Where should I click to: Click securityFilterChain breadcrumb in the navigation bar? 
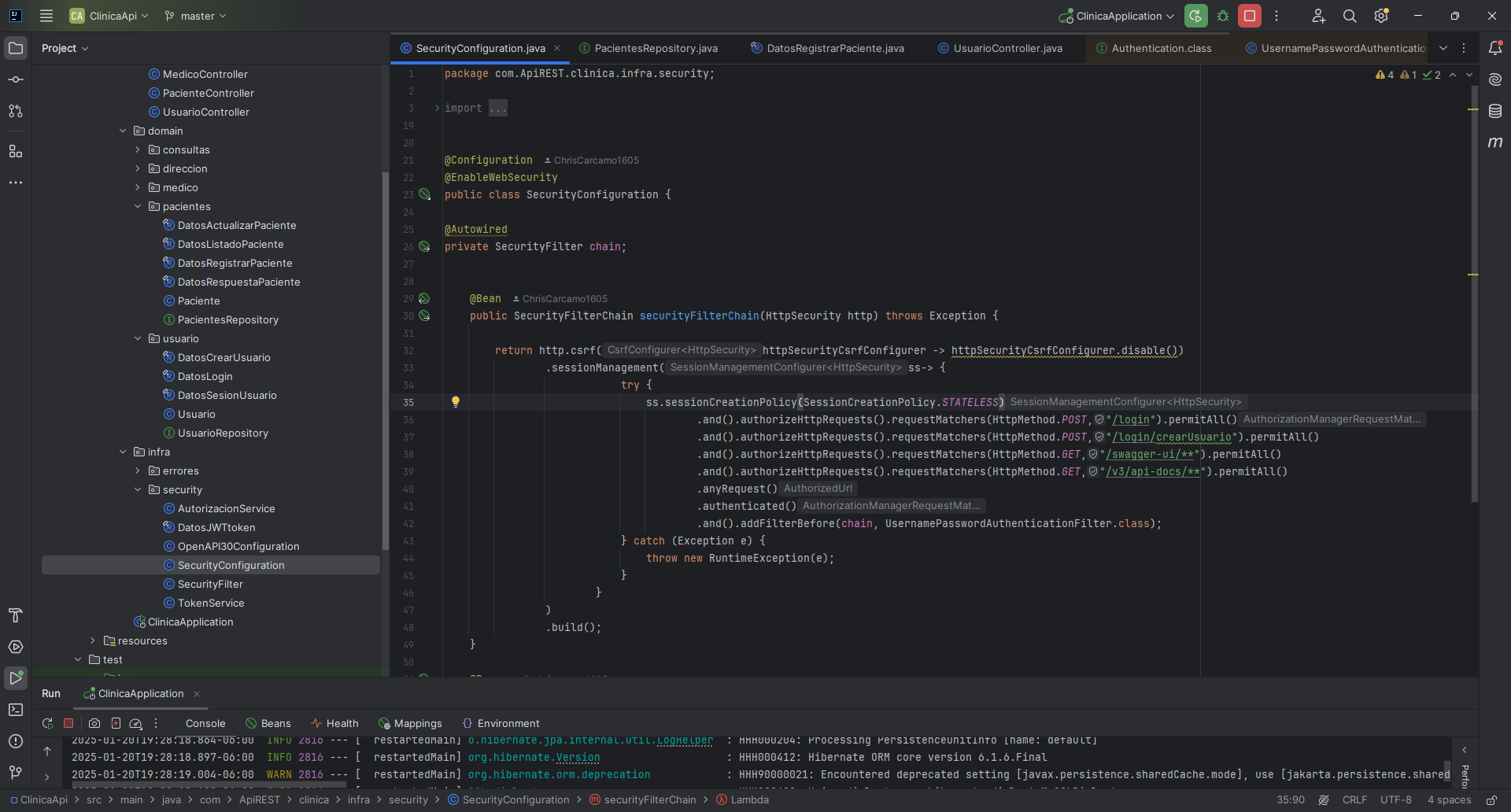coord(643,799)
